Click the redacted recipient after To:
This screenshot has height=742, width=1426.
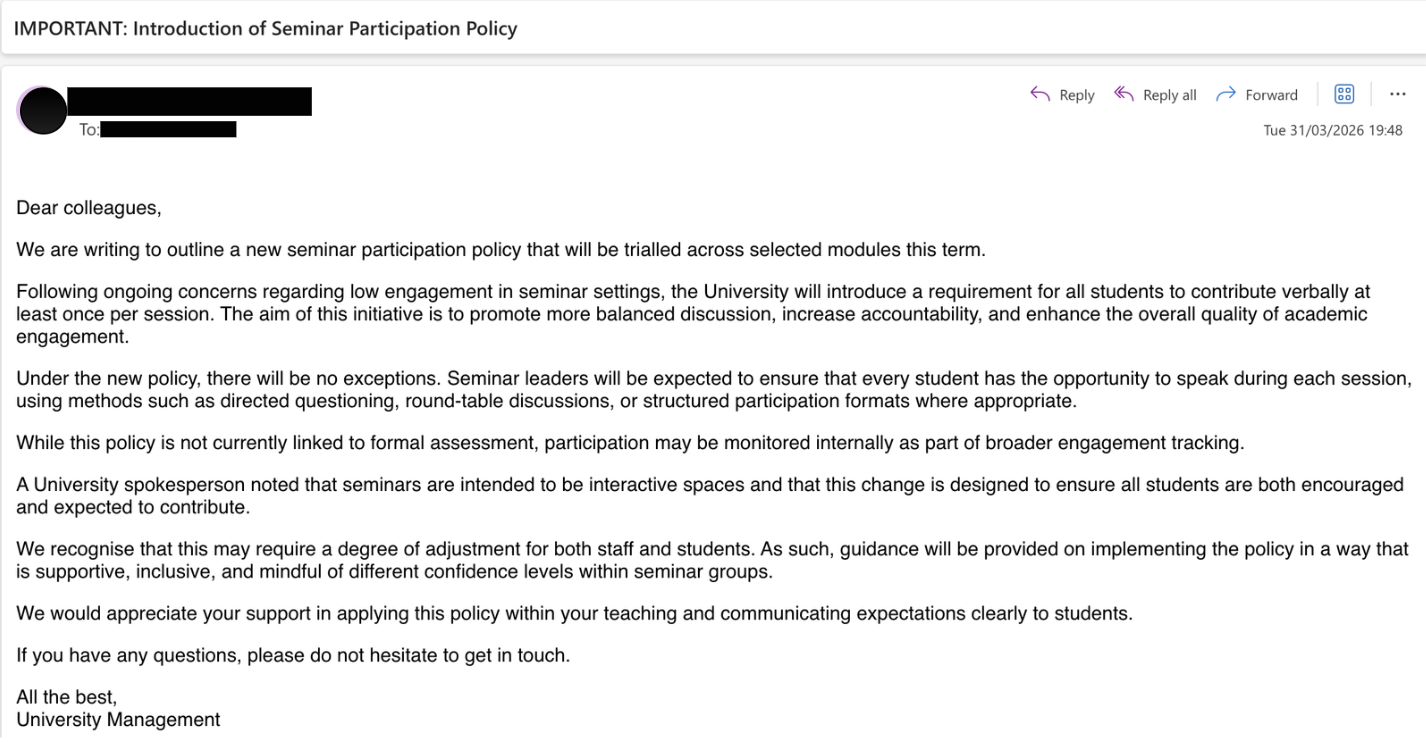point(168,129)
